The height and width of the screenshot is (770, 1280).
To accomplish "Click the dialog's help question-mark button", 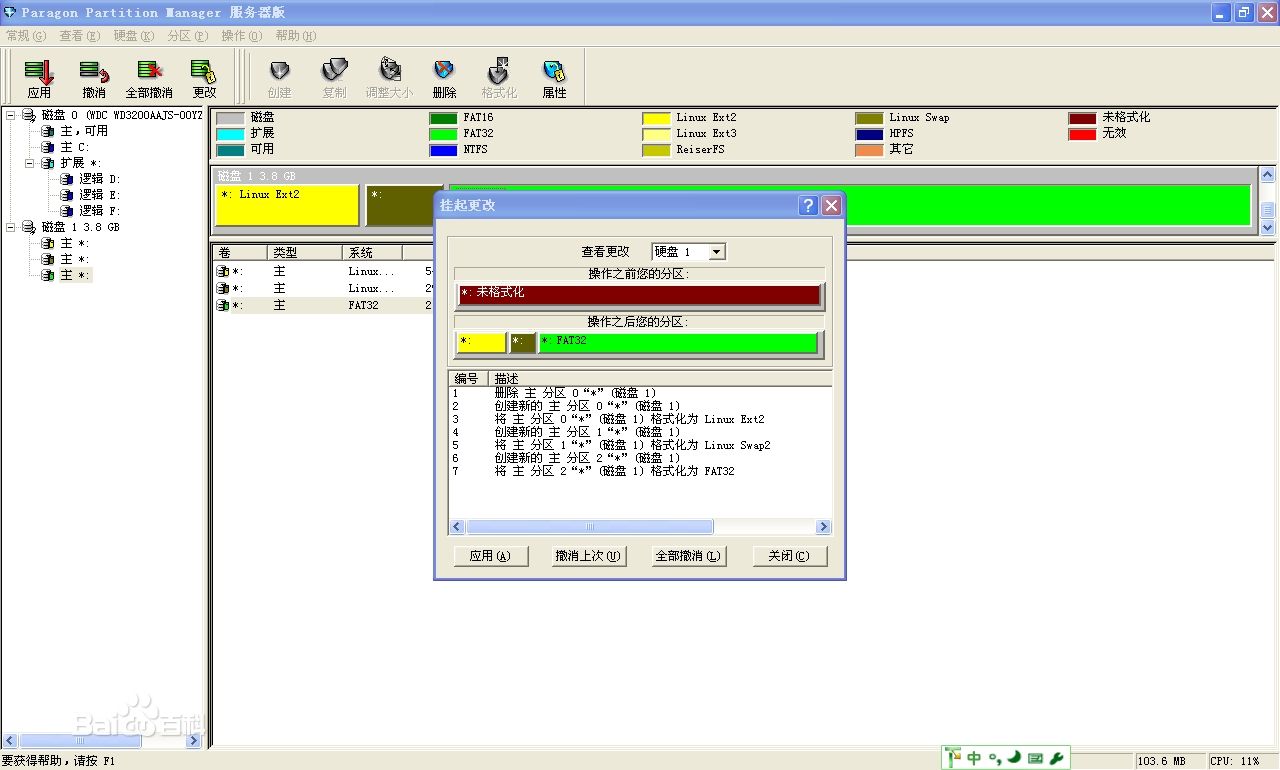I will click(809, 206).
